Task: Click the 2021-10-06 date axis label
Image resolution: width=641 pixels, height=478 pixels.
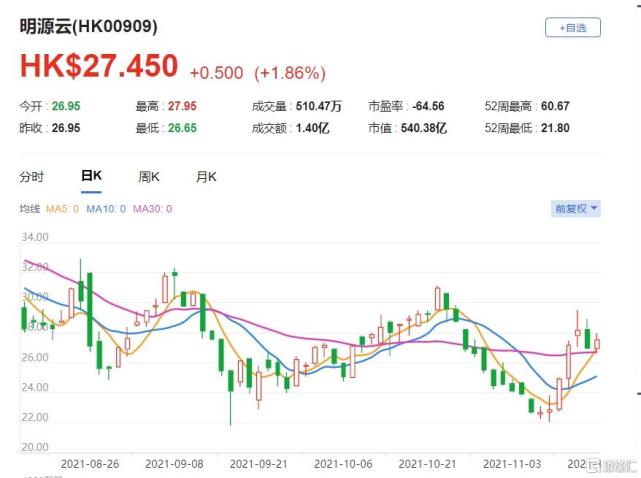Action: 343,464
